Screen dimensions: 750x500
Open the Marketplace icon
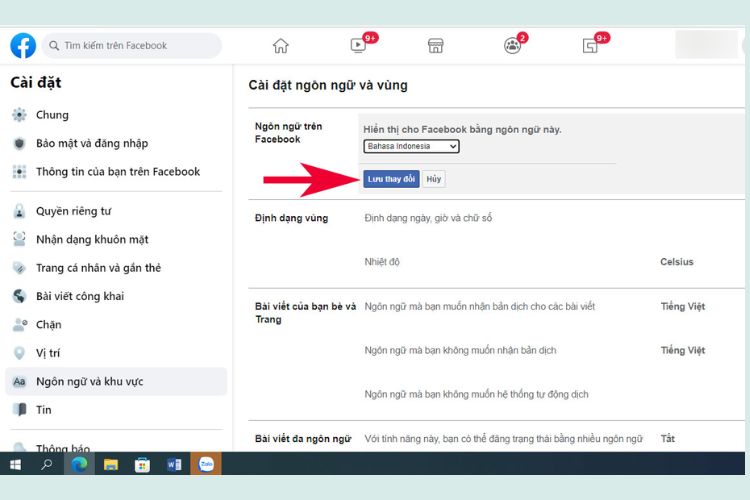coord(435,46)
